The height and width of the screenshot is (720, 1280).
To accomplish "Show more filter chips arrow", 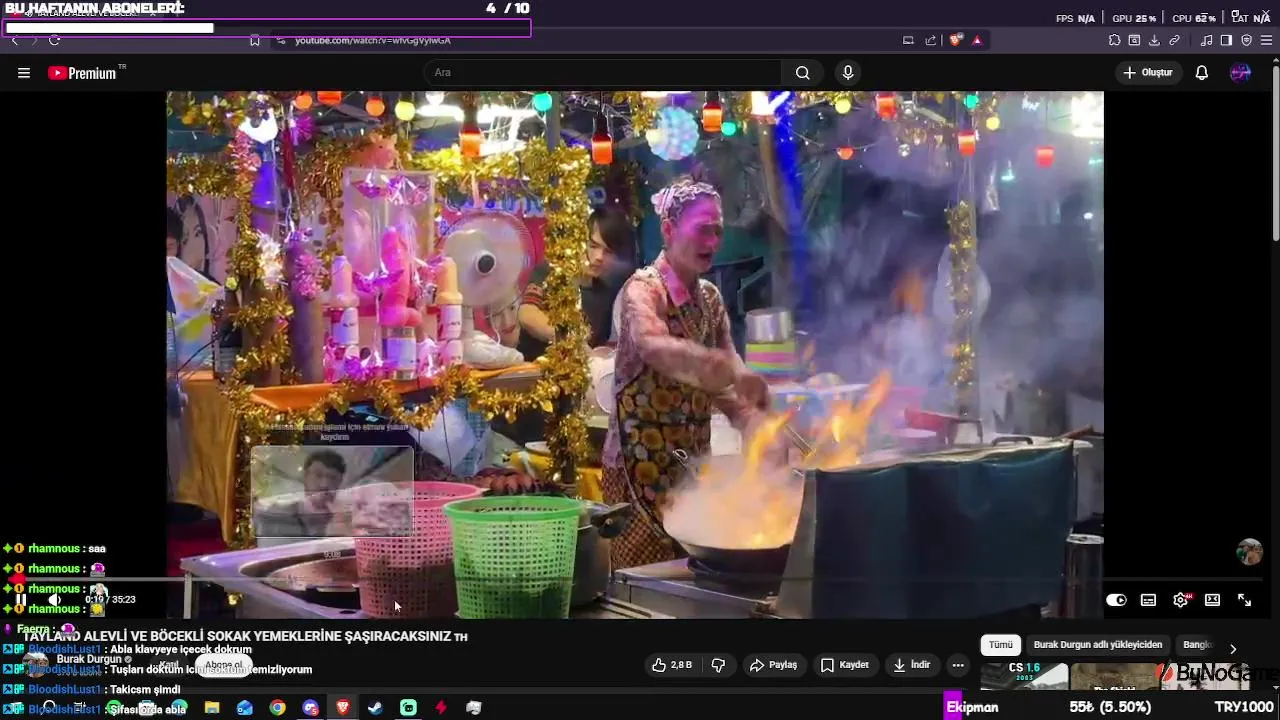I will 1233,648.
